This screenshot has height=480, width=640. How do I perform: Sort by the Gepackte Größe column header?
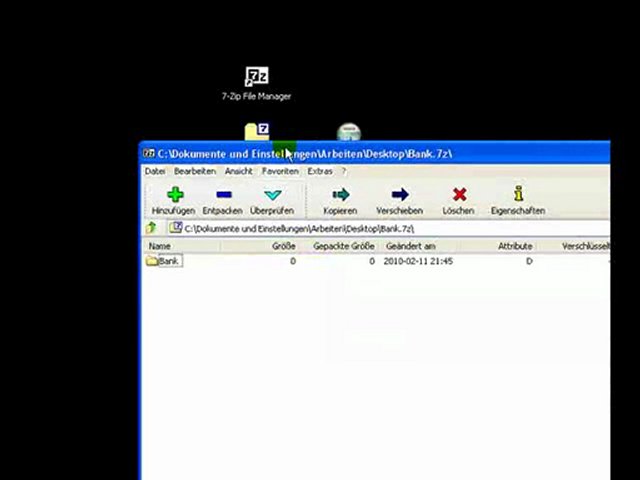tap(343, 246)
